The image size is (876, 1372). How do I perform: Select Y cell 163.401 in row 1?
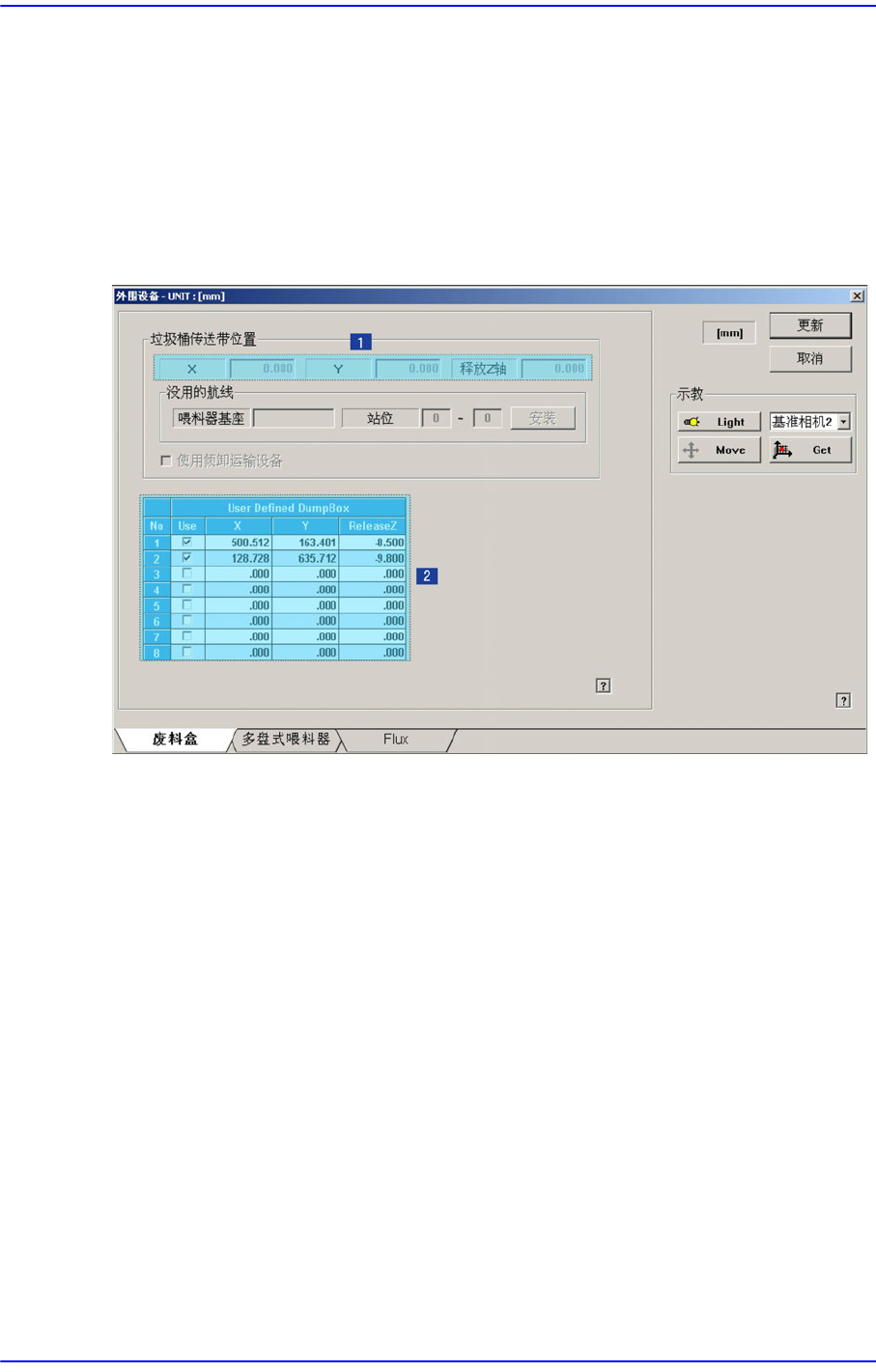tap(305, 543)
